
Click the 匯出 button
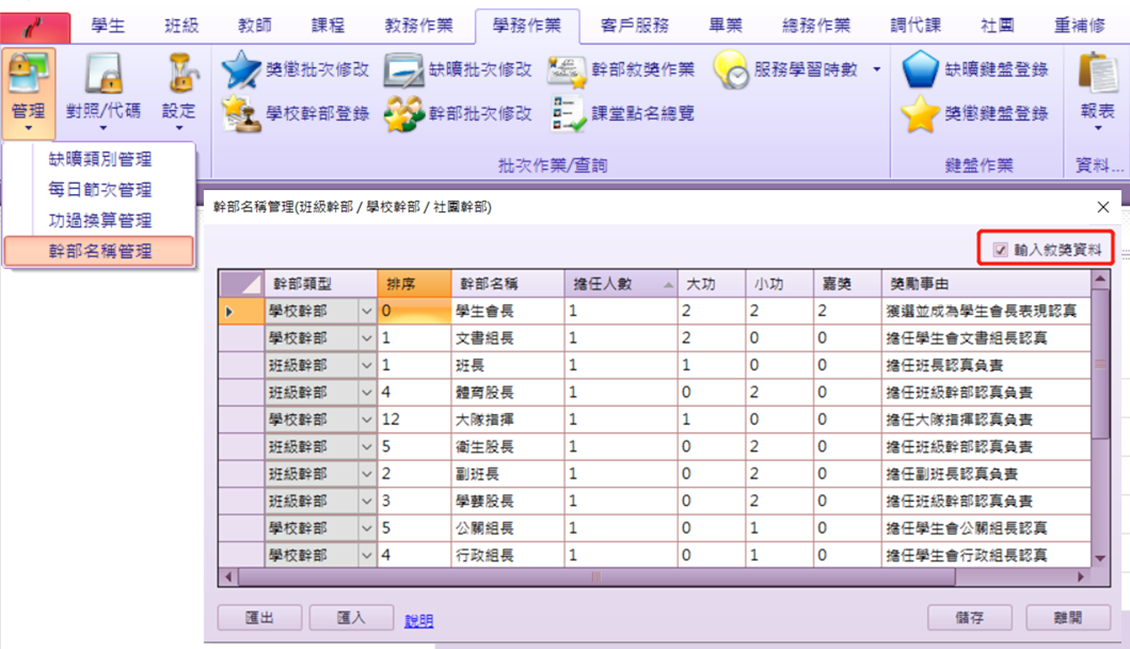tap(259, 618)
